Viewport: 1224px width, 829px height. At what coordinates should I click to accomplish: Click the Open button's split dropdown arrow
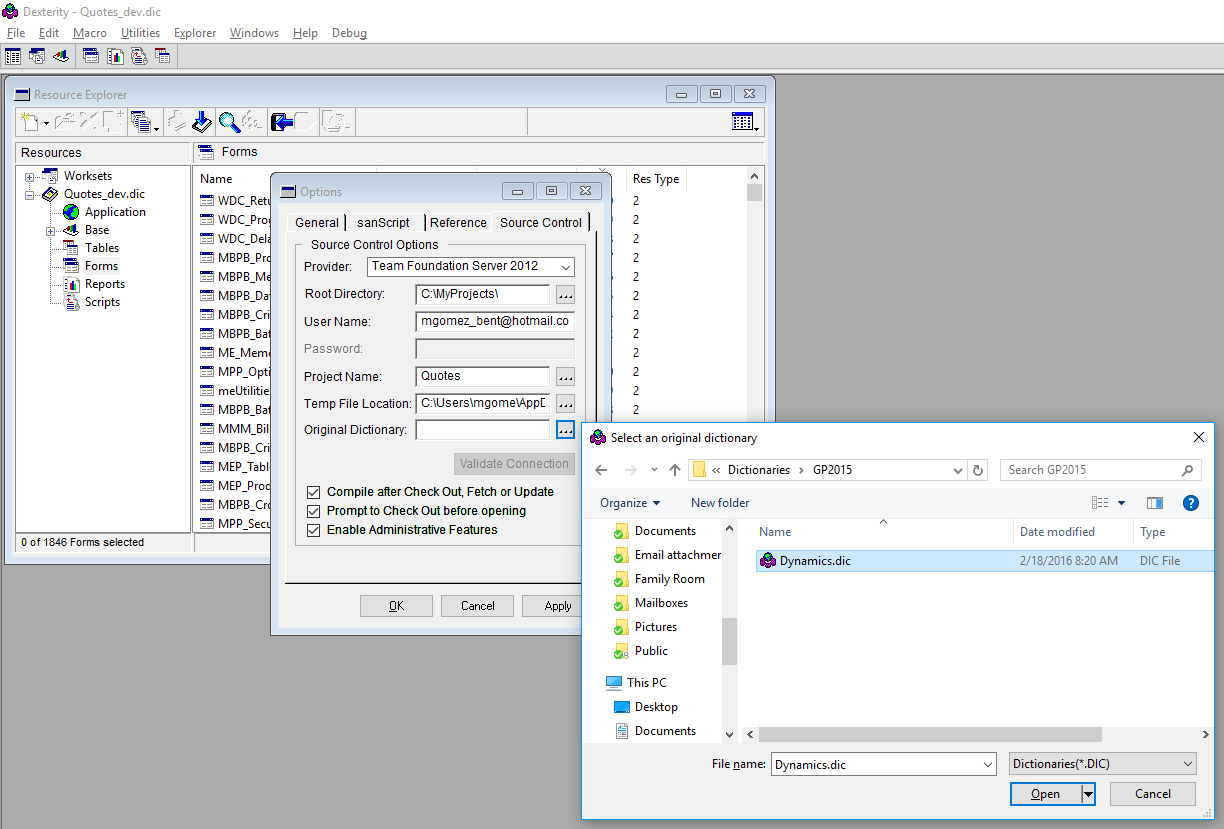[x=1089, y=794]
